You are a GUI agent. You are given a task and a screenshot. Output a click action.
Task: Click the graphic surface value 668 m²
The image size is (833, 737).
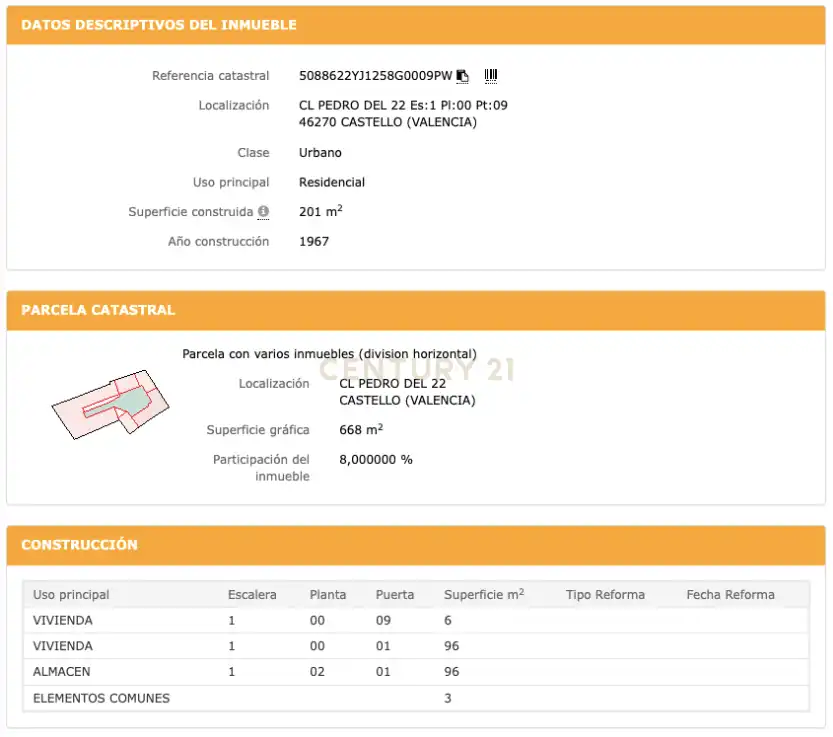361,429
